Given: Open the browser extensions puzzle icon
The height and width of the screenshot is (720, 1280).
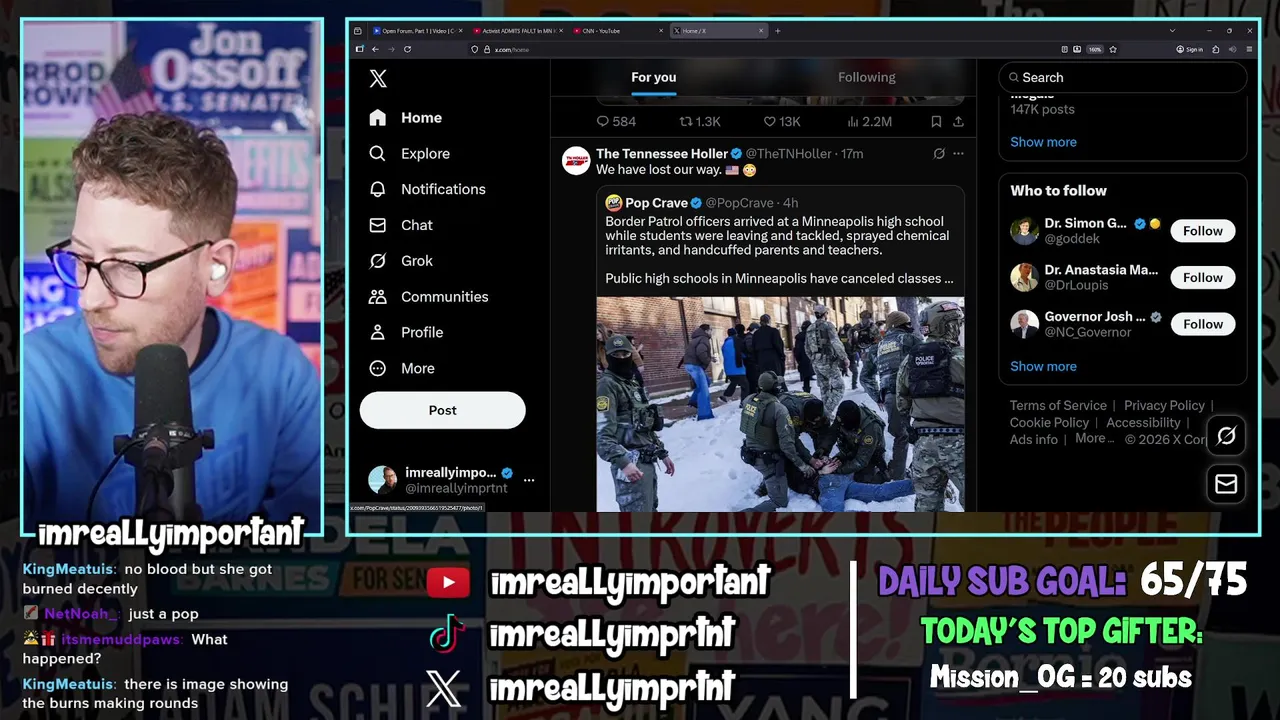Looking at the screenshot, I should (1216, 49).
